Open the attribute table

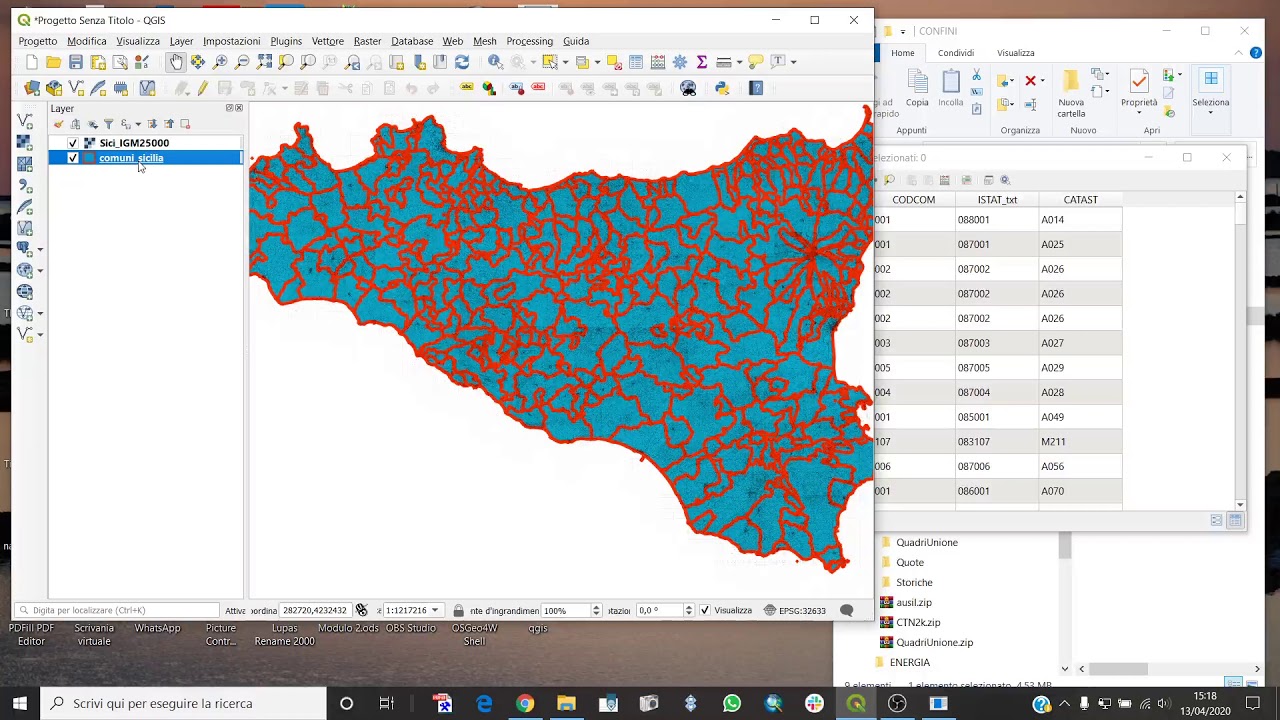tap(636, 62)
